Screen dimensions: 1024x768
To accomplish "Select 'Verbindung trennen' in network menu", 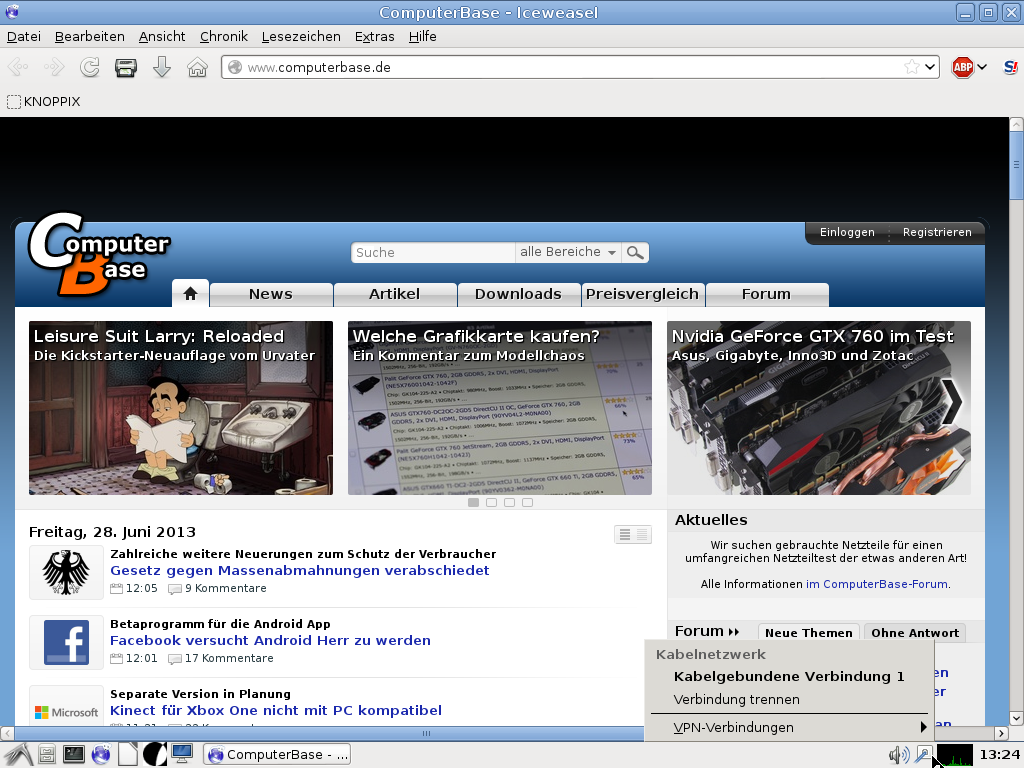I will coord(789,699).
